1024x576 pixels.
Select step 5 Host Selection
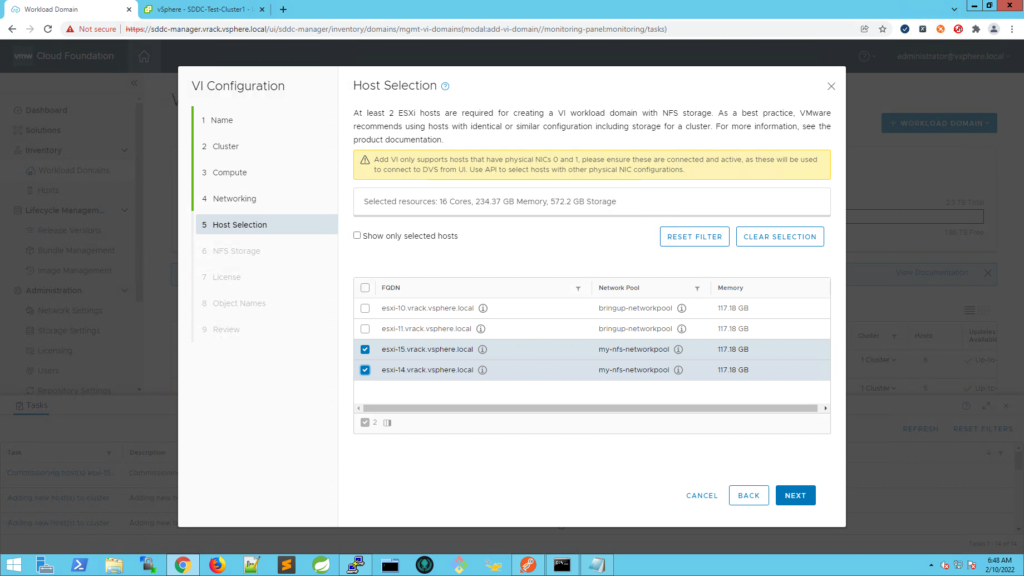266,225
